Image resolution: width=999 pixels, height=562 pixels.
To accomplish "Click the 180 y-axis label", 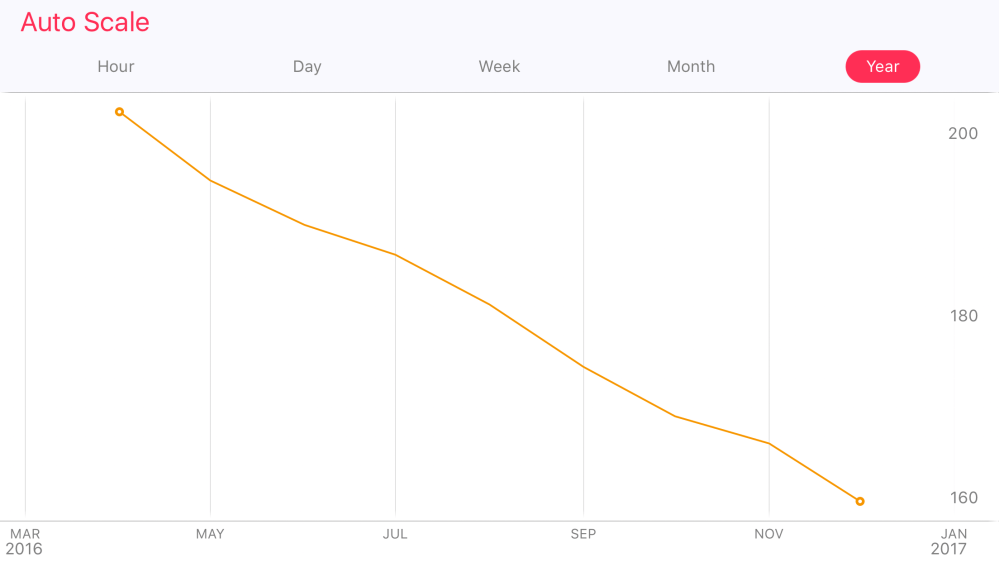I will 963,316.
